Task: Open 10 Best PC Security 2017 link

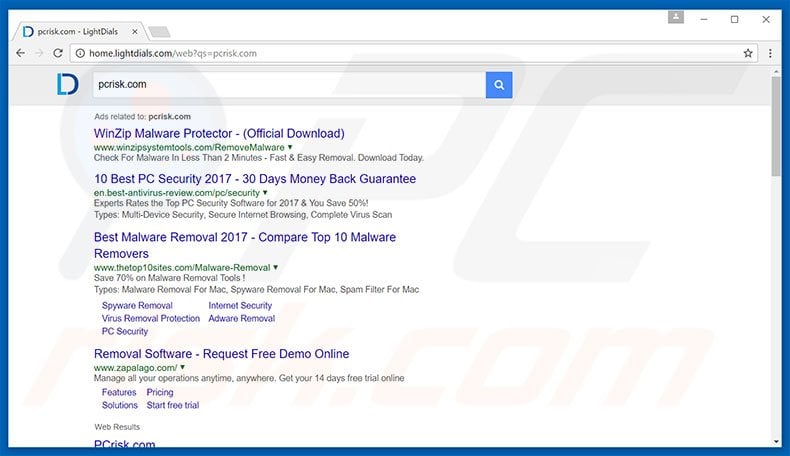Action: [x=255, y=179]
